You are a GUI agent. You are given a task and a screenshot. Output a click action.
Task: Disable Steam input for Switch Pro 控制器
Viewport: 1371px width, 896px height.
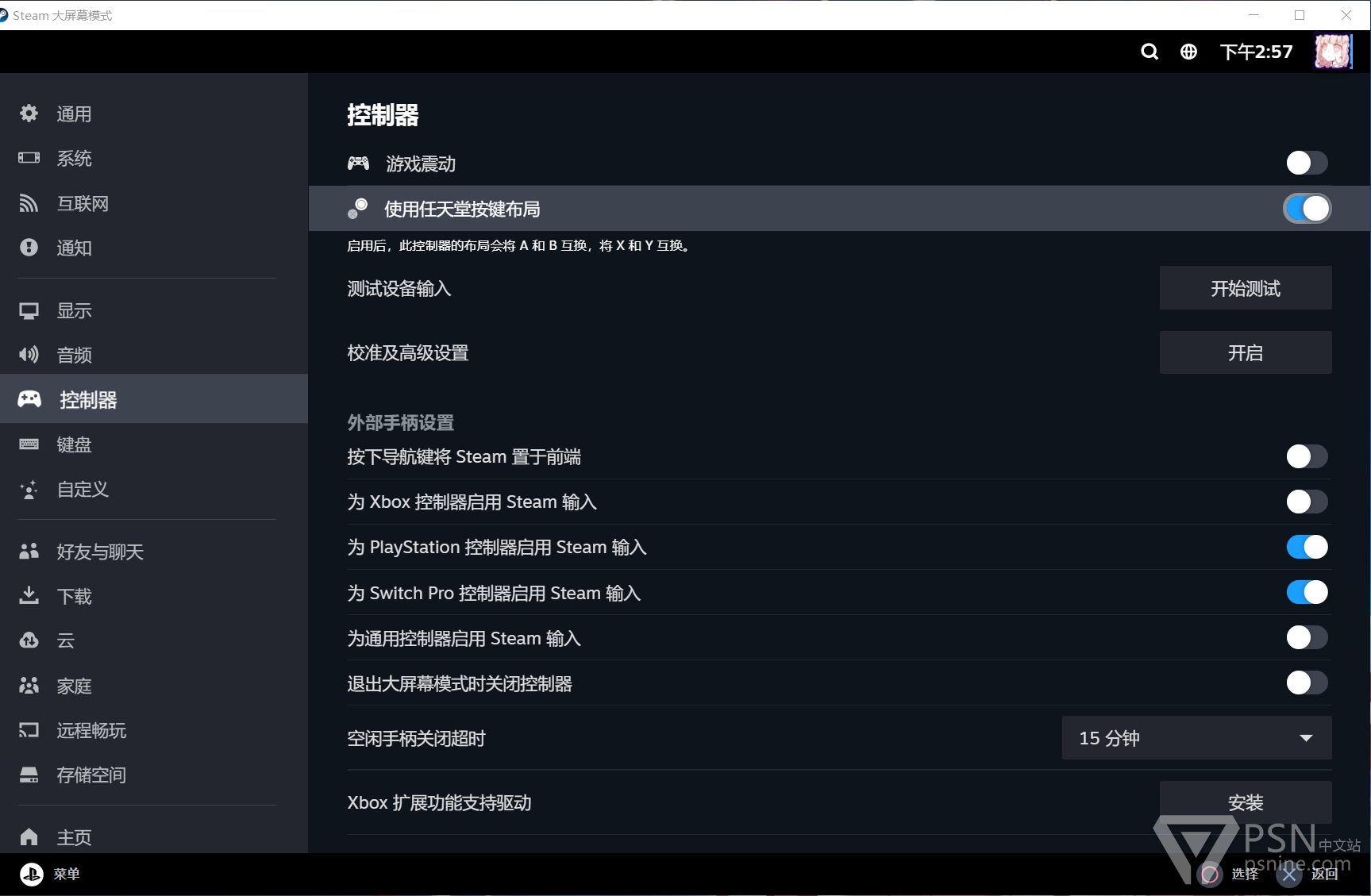pyautogui.click(x=1307, y=592)
